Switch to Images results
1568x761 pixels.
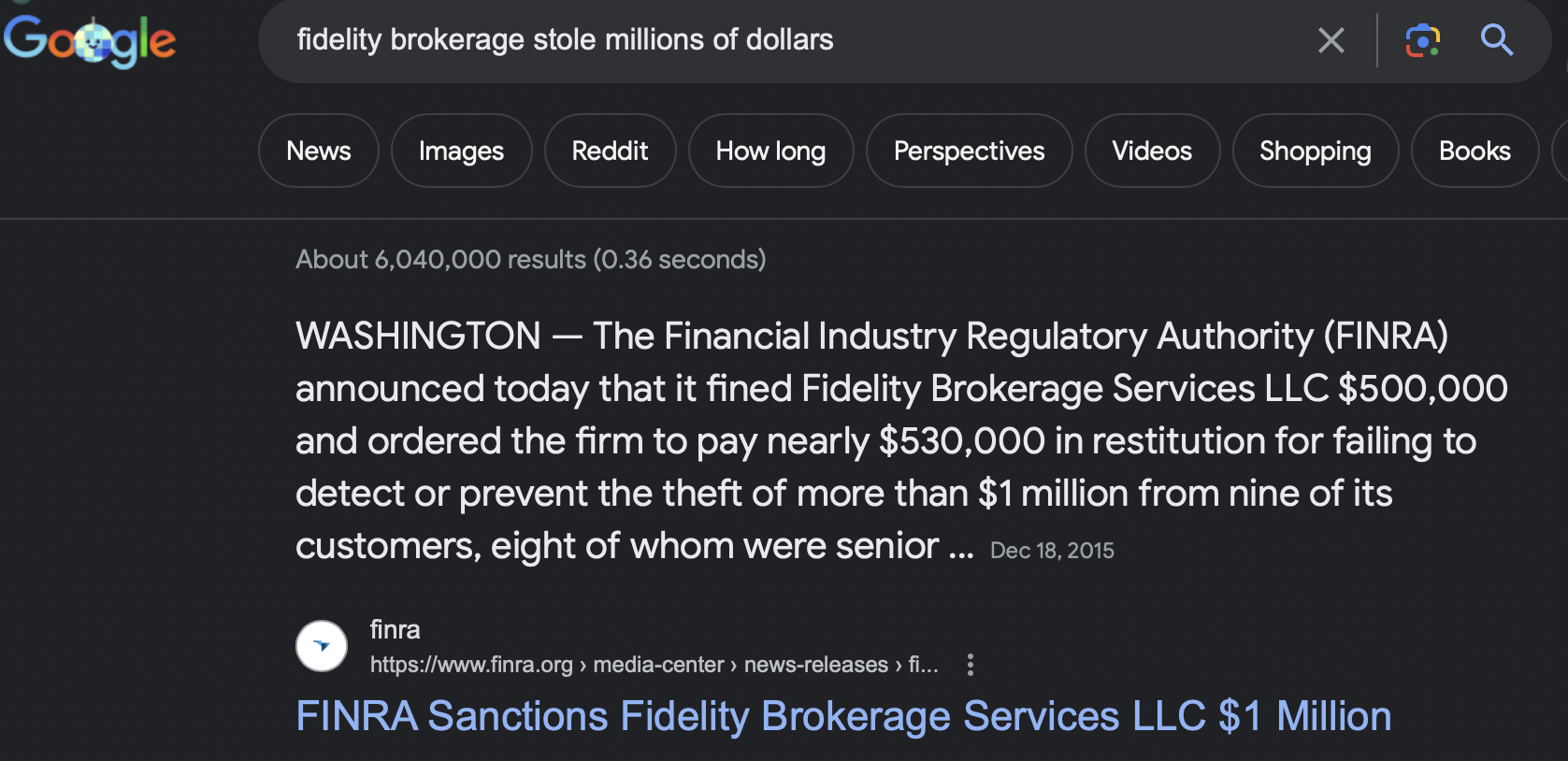coord(461,151)
